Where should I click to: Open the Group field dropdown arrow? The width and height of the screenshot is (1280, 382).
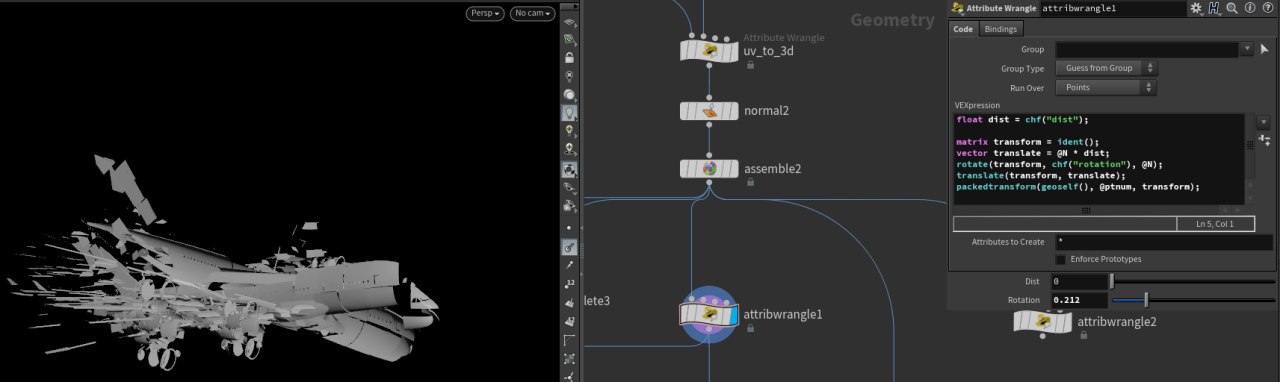tap(1247, 49)
